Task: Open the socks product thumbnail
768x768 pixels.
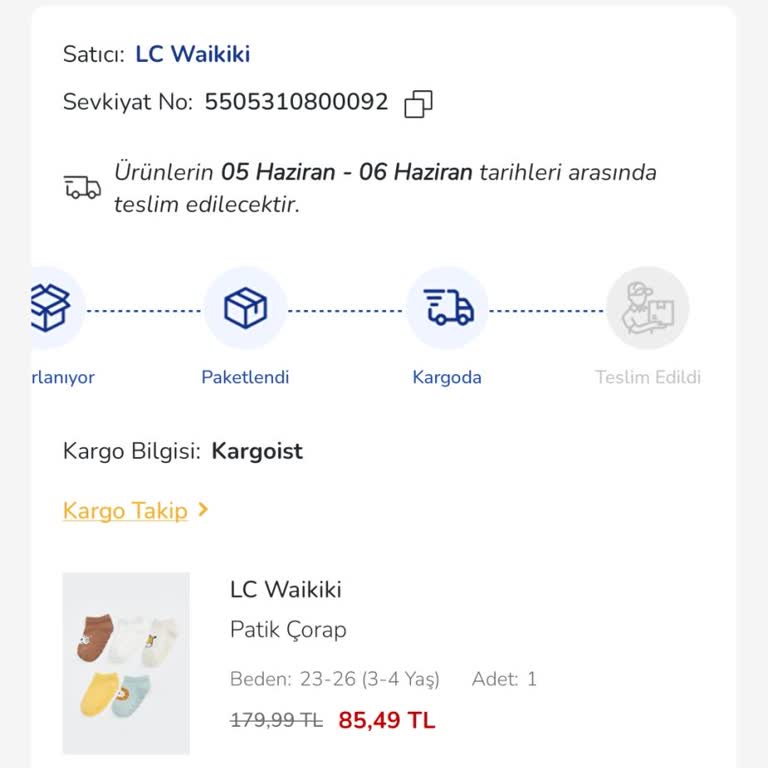Action: pyautogui.click(x=126, y=662)
